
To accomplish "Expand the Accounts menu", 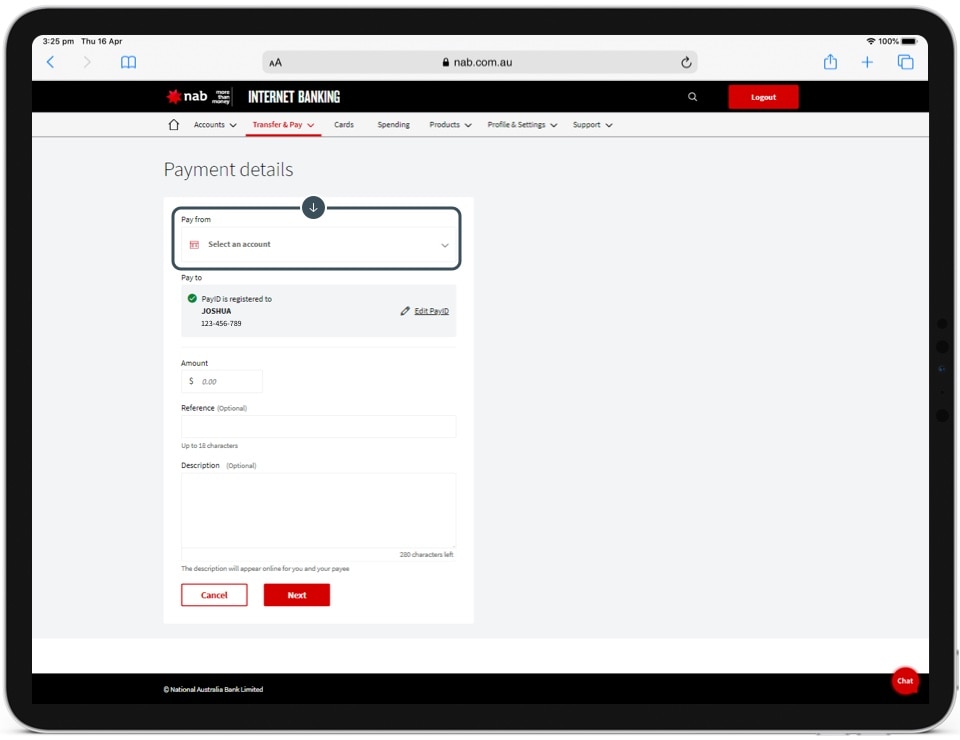I will click(x=215, y=125).
